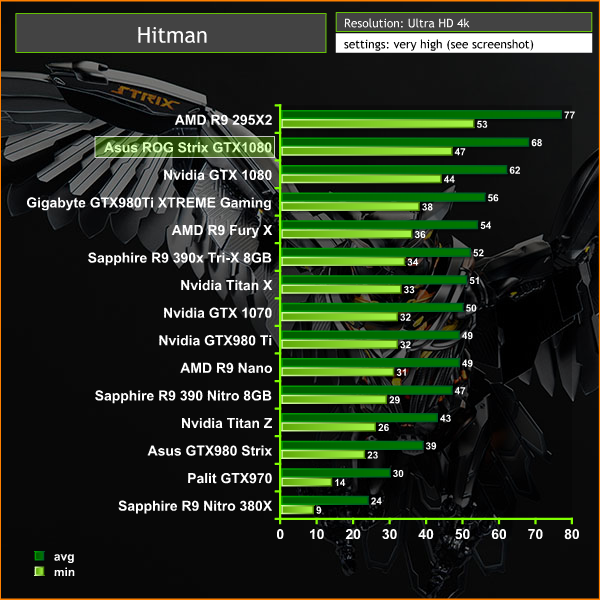Click the Nvidia GTX 1070 label

point(217,313)
